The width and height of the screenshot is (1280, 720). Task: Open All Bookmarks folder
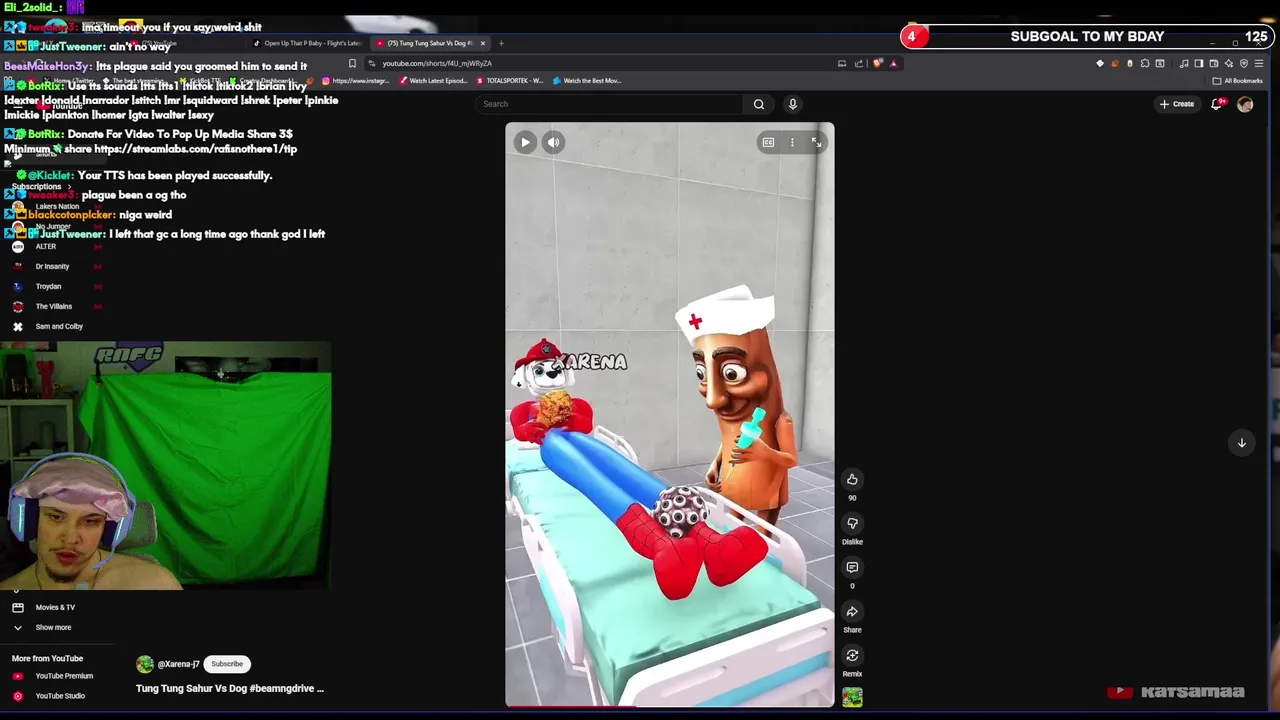pos(1238,81)
